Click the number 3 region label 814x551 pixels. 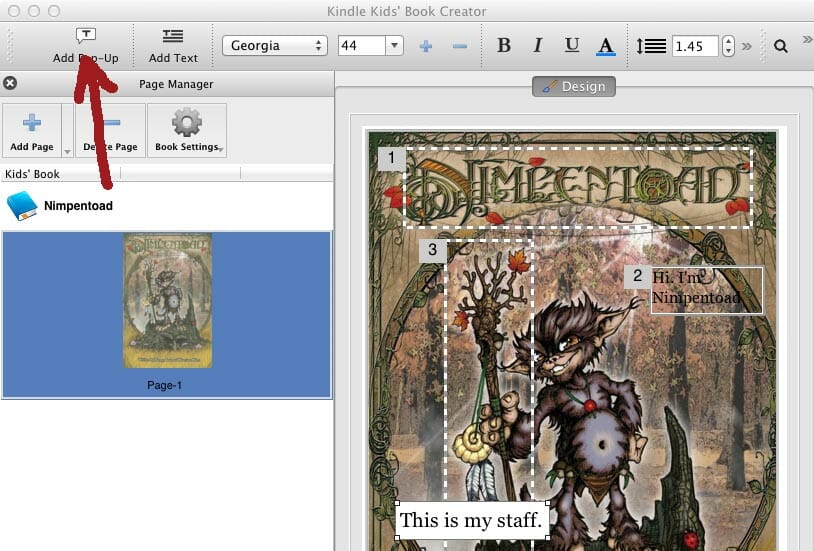[x=432, y=250]
